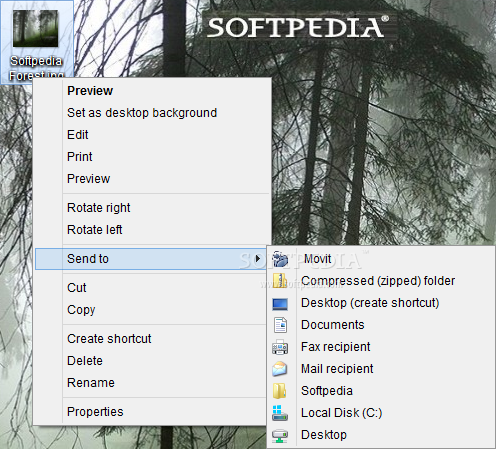This screenshot has width=496, height=449.
Task: Click Create shortcut
Action: coord(109,339)
